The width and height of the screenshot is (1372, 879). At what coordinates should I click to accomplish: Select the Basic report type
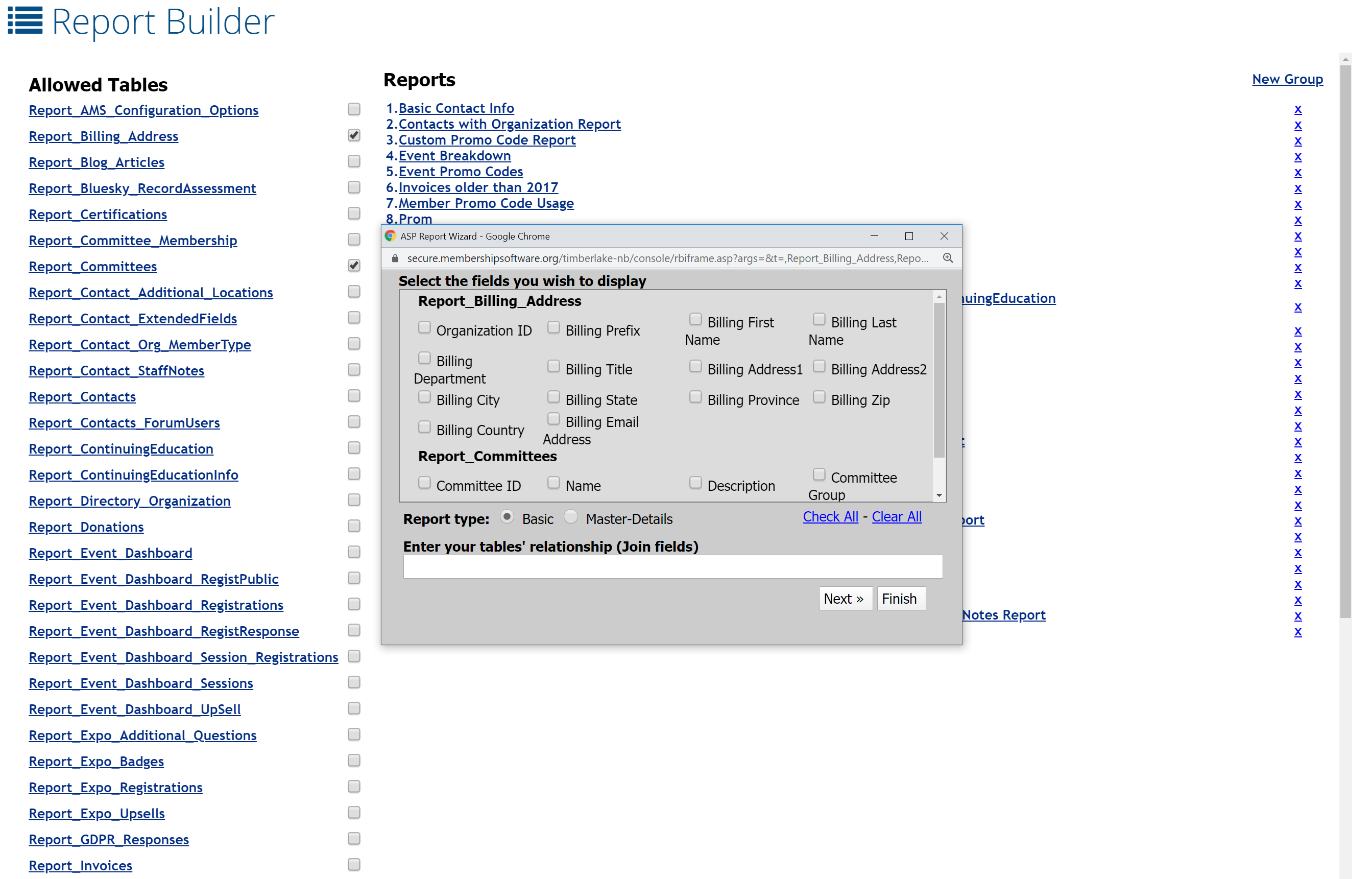[x=507, y=517]
